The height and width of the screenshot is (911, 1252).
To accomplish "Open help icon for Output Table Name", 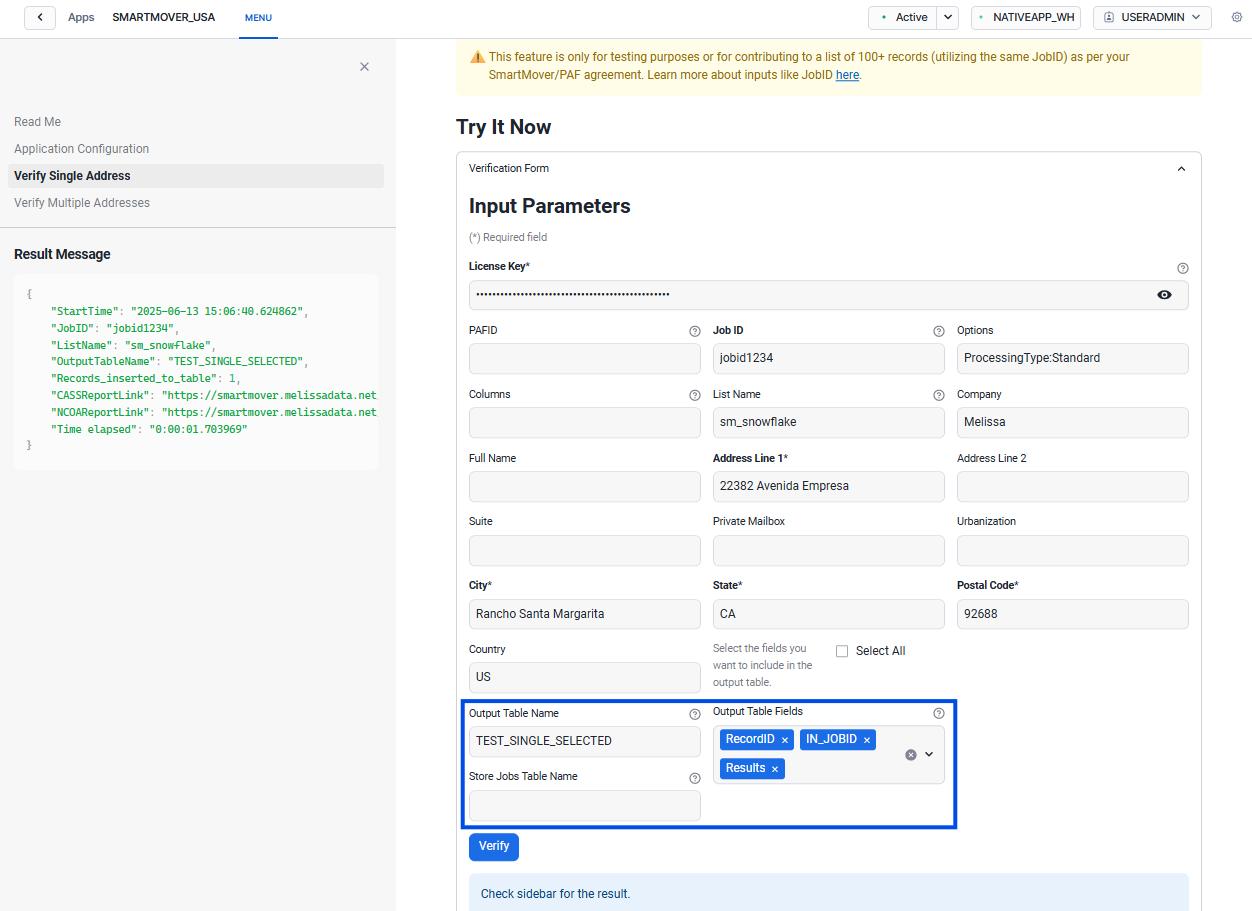I will tap(695, 714).
